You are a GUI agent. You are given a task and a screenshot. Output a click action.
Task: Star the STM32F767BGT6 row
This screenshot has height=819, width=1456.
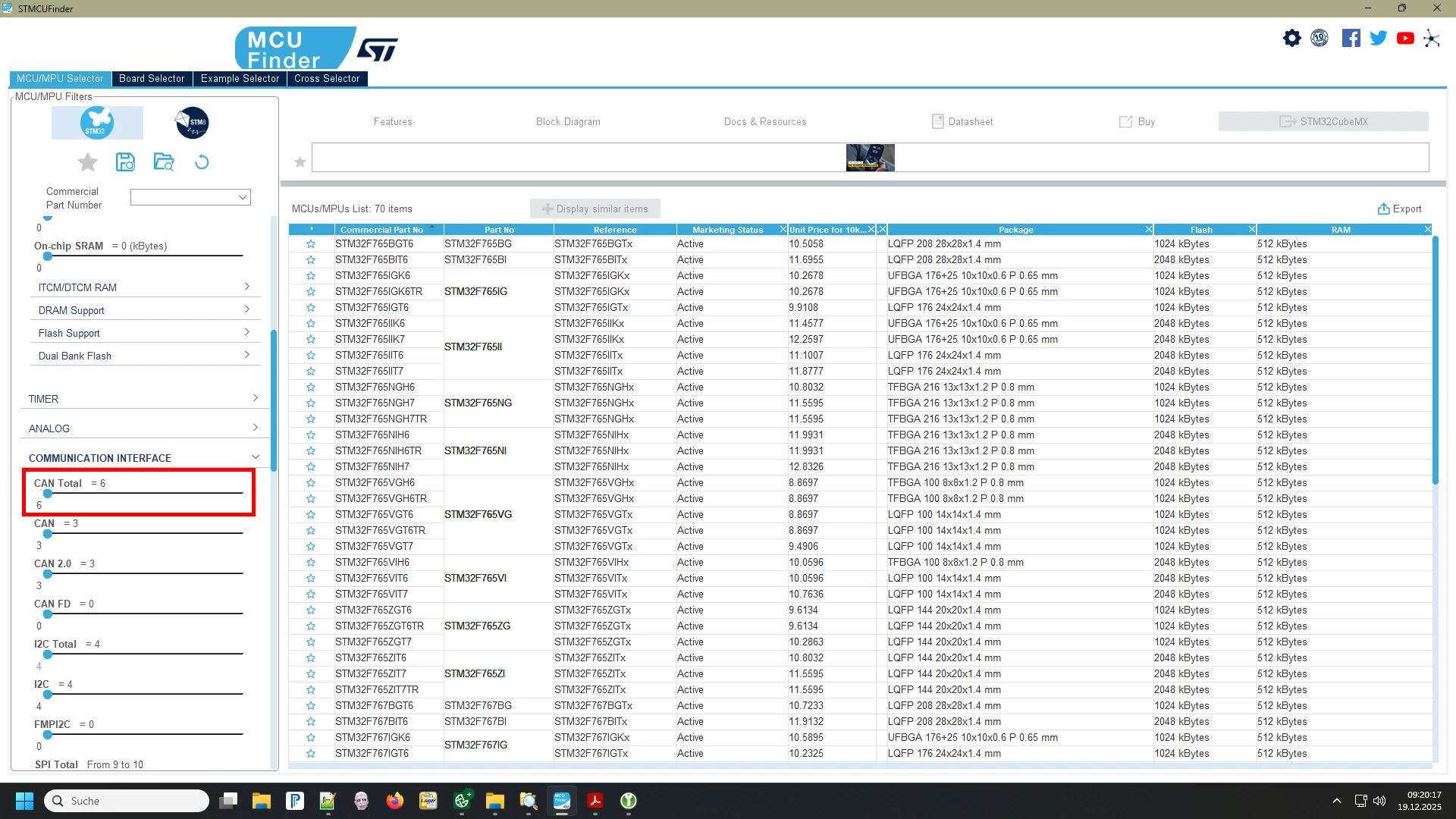pyautogui.click(x=311, y=706)
